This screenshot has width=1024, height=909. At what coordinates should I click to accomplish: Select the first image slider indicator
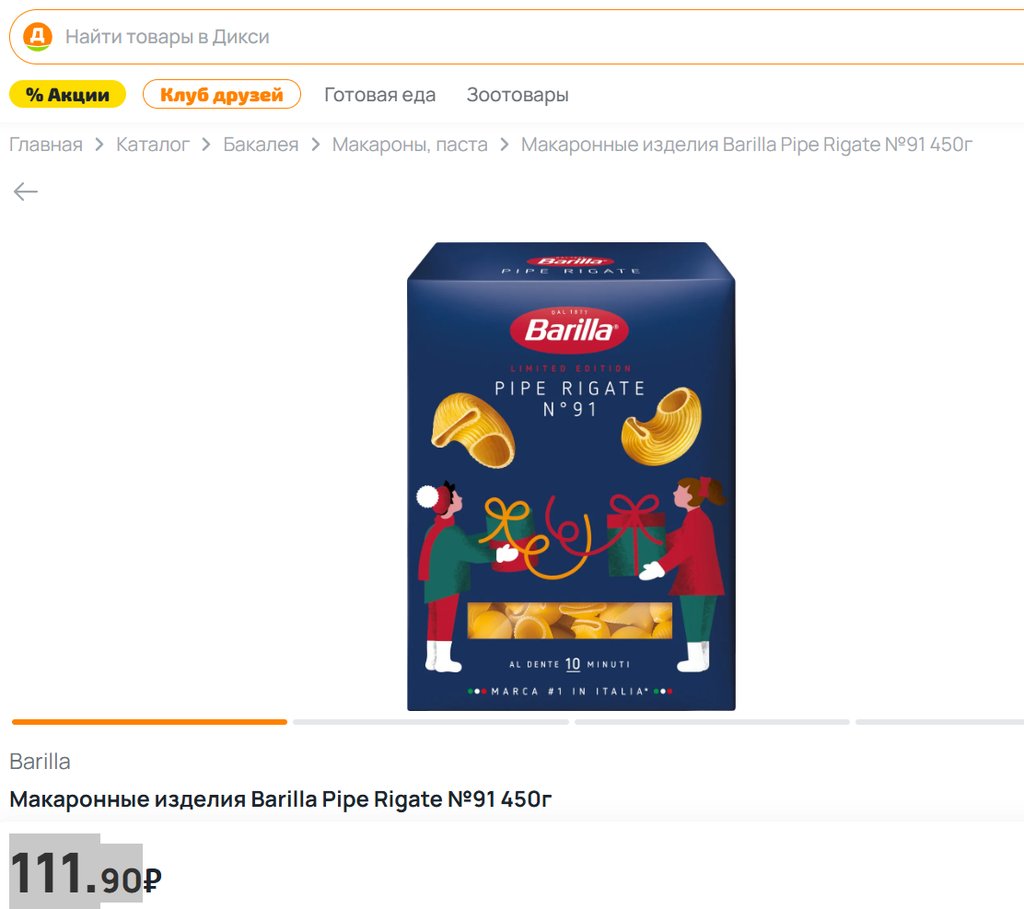click(150, 722)
